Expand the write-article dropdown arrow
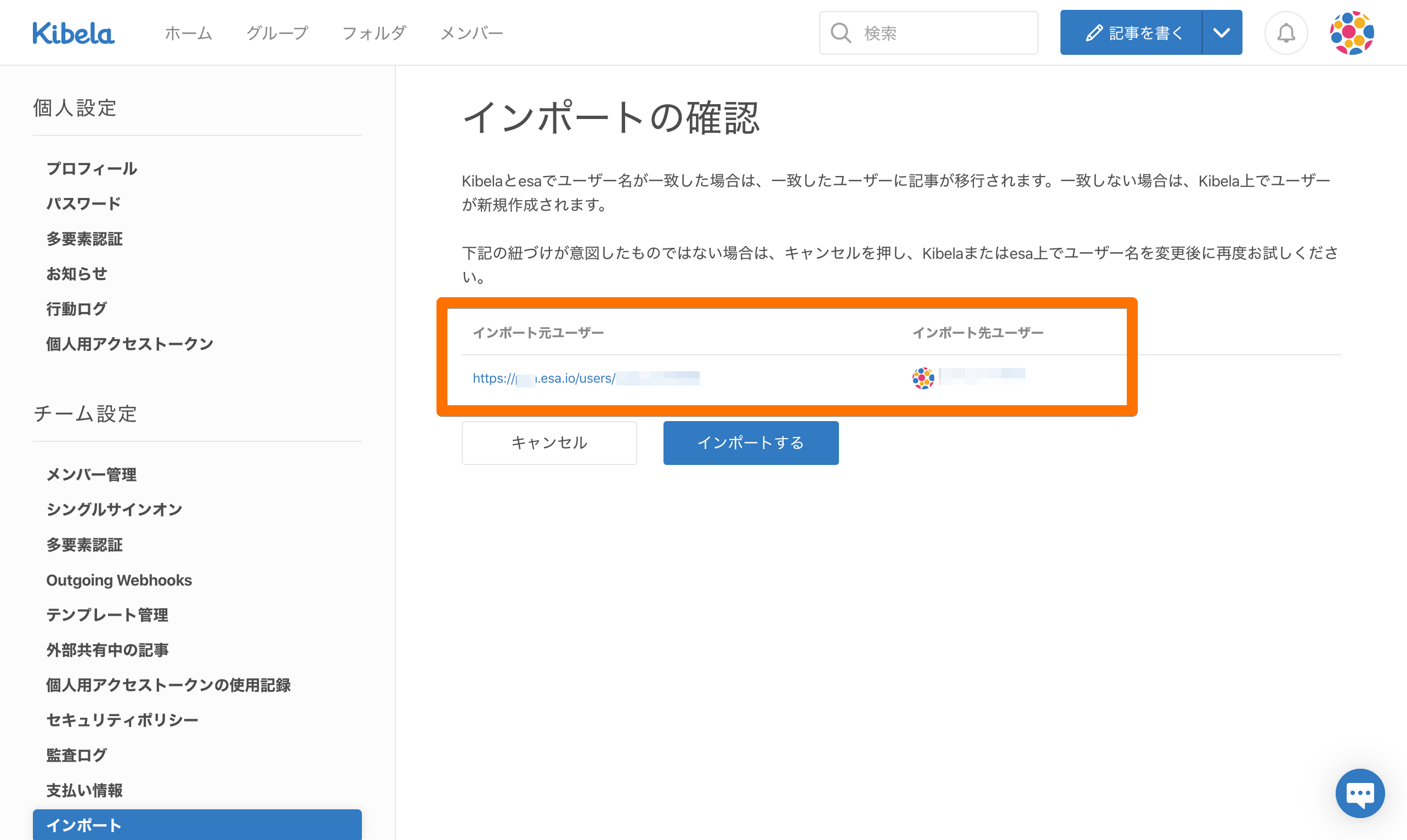The height and width of the screenshot is (840, 1407). click(1221, 33)
